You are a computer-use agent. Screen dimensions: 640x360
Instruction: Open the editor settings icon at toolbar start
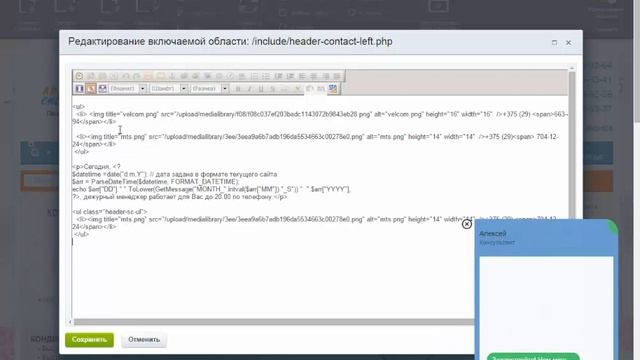[79, 76]
